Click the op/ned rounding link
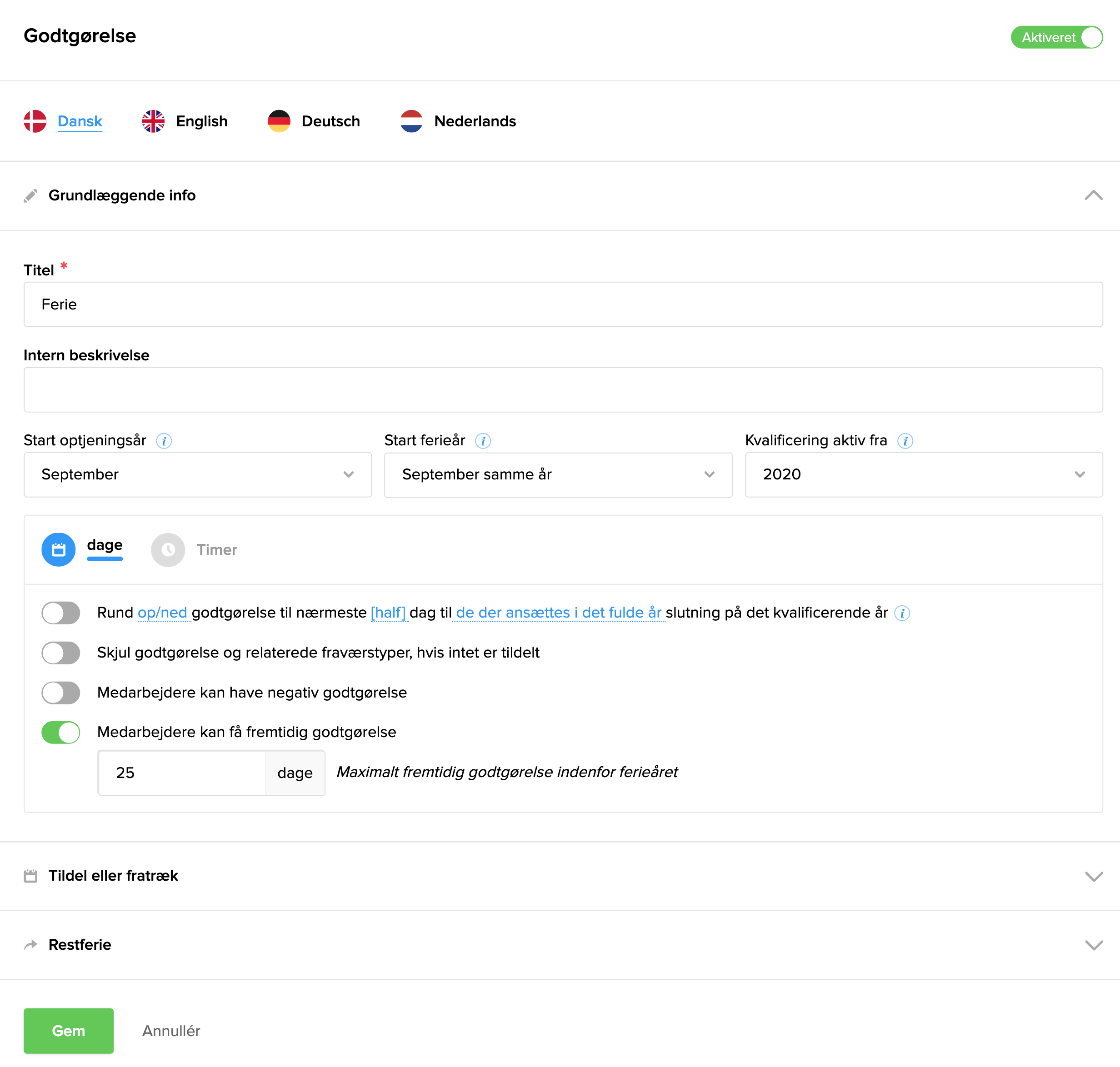Viewport: 1120px width, 1067px height. (x=163, y=613)
